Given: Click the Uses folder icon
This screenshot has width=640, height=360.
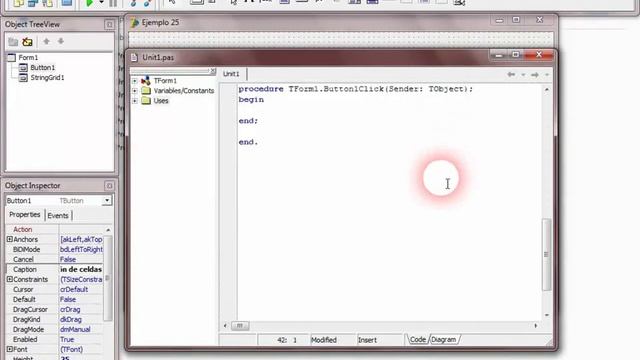Looking at the screenshot, I should pyautogui.click(x=146, y=100).
